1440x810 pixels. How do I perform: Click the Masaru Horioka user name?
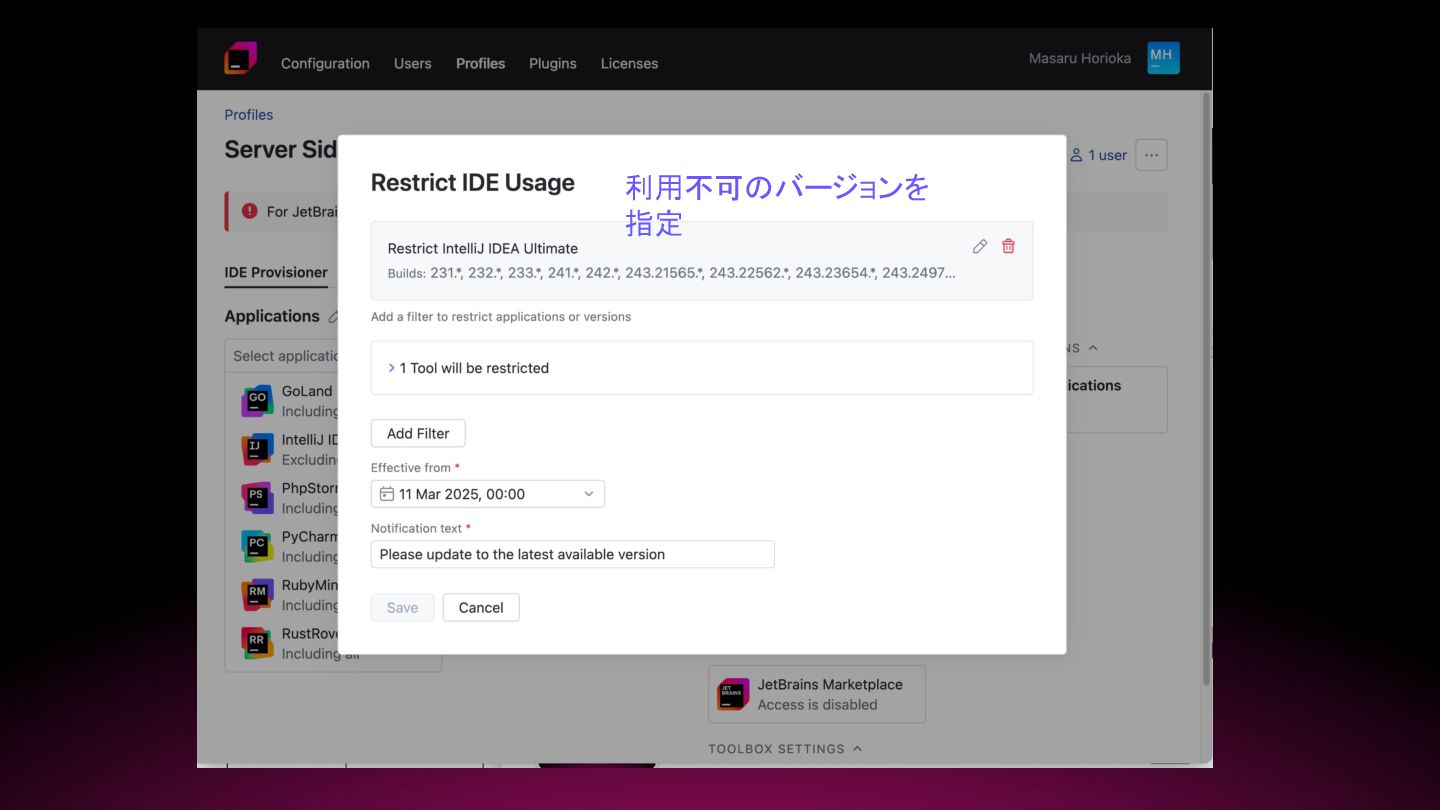click(1080, 58)
